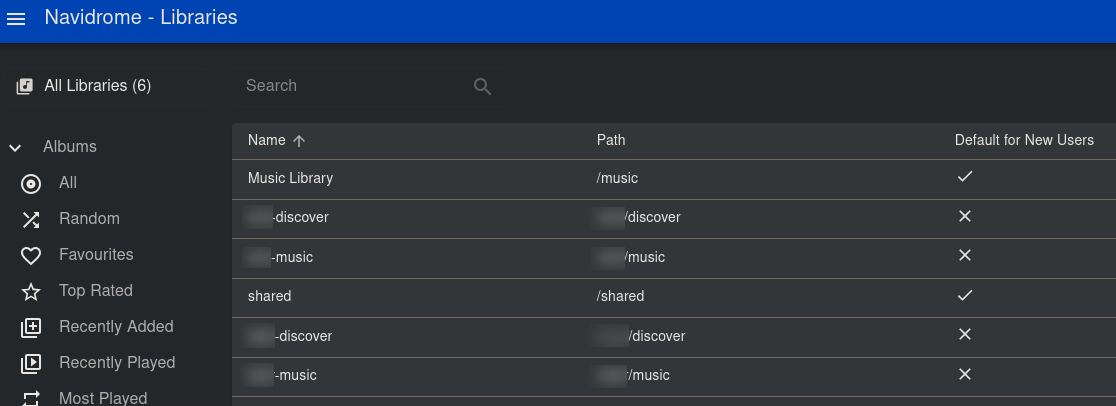
Task: Toggle Music Library default checkmark
Action: tap(964, 177)
